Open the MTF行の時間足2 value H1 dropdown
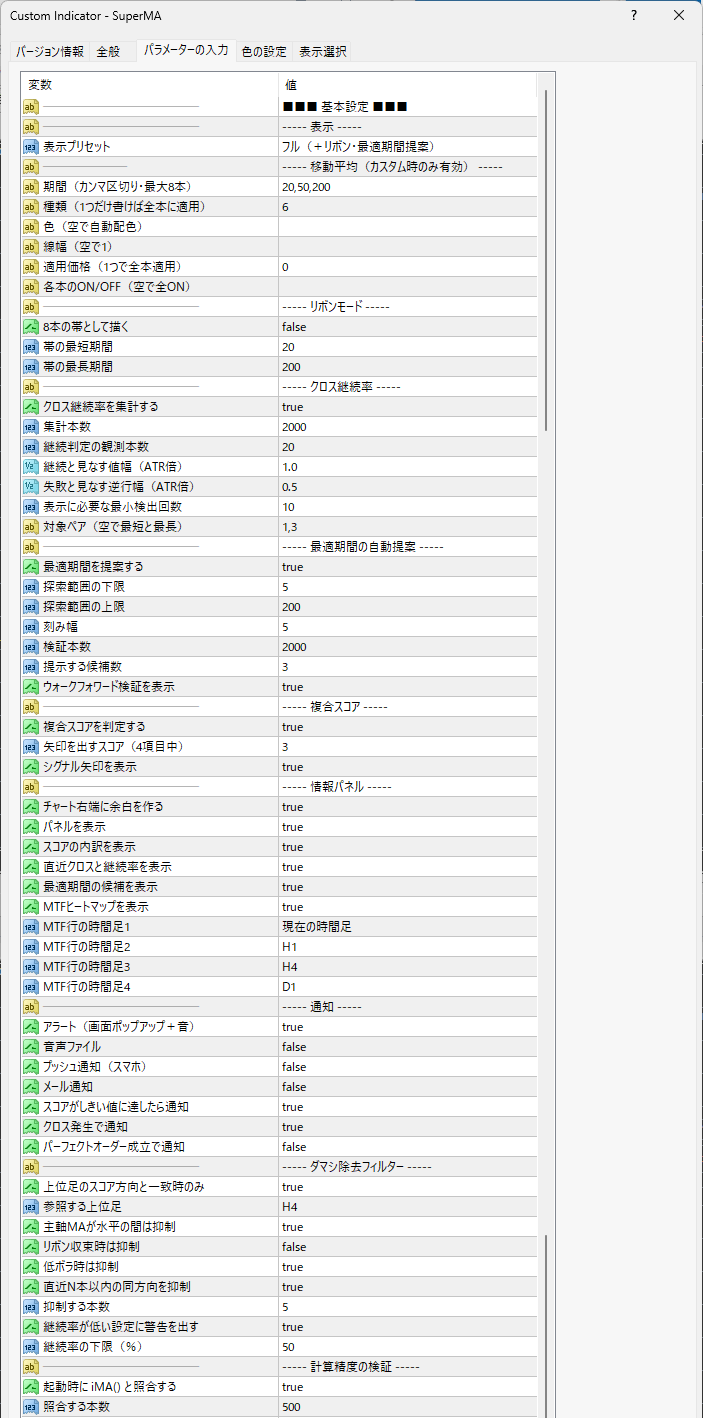703x1418 pixels. pyautogui.click(x=407, y=947)
